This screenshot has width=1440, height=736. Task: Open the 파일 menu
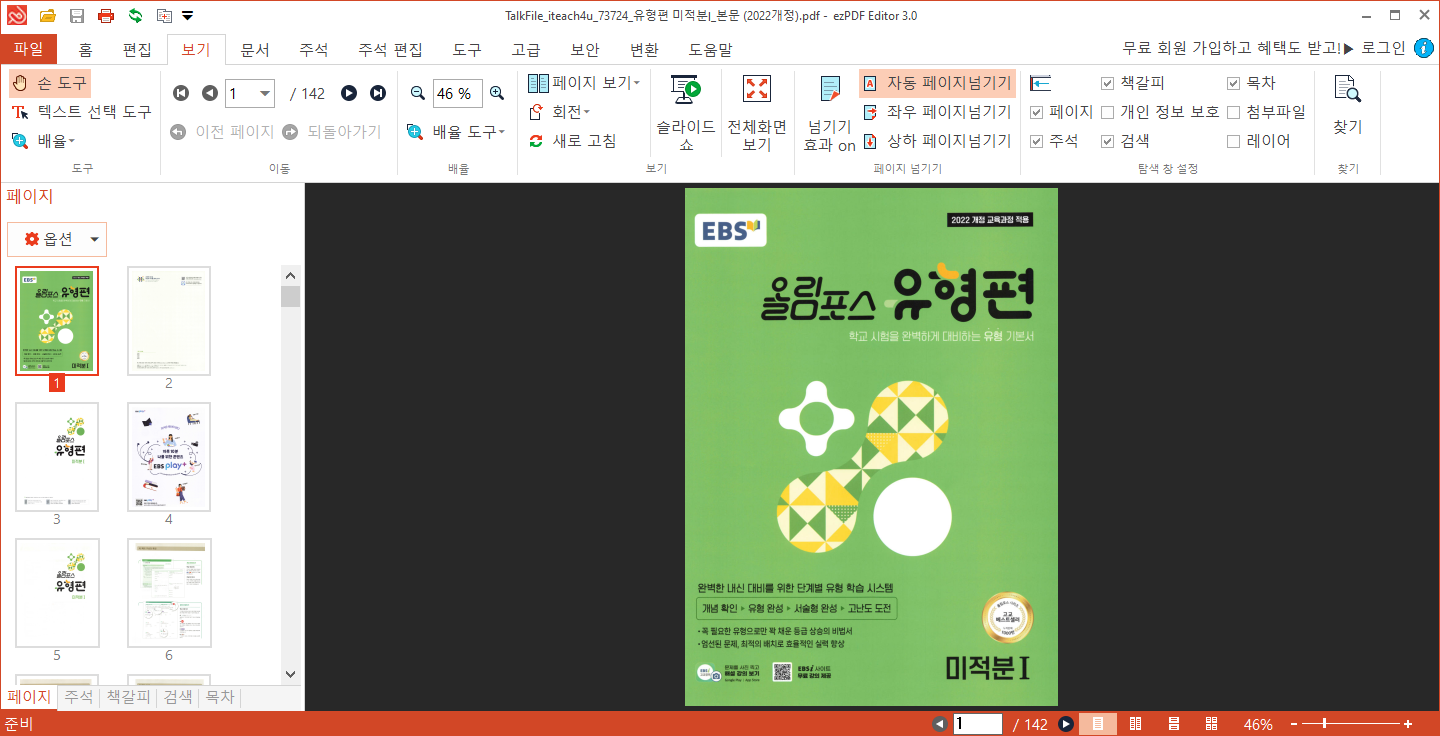coord(28,49)
